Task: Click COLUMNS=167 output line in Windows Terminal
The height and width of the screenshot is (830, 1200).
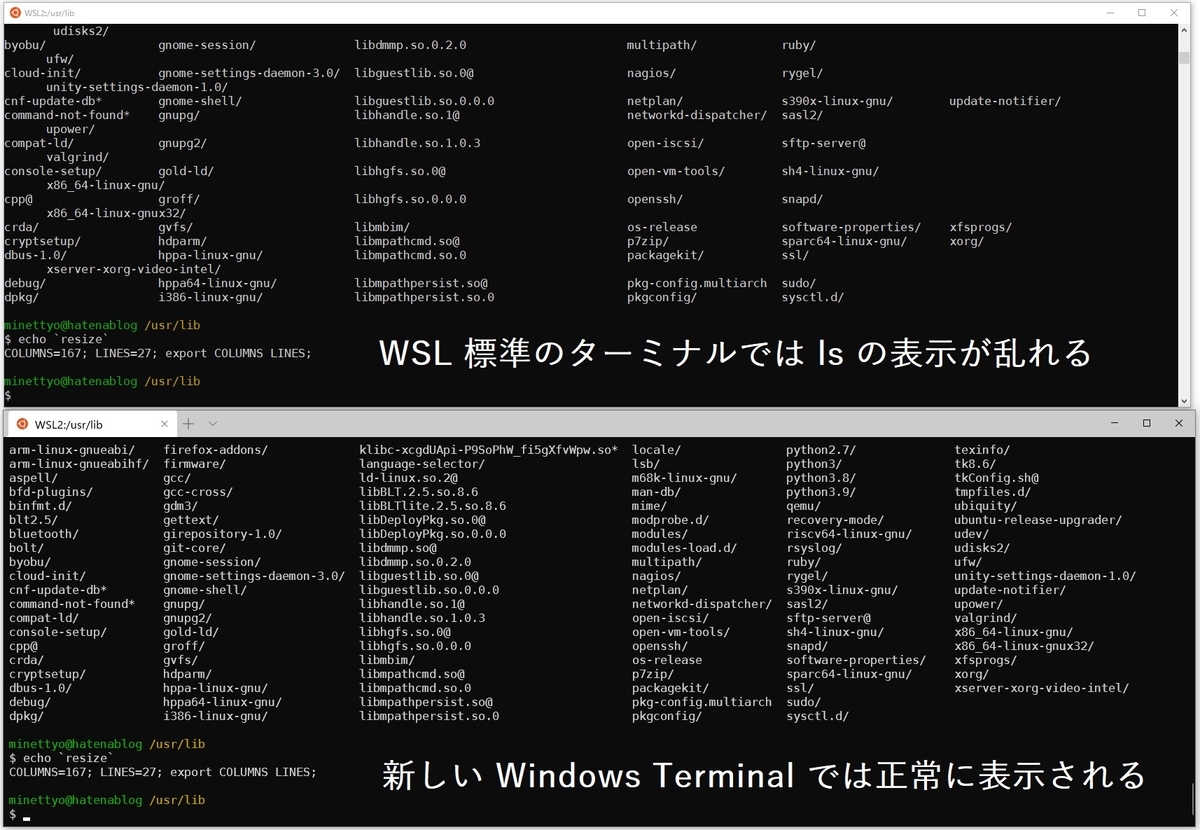Action: (163, 772)
